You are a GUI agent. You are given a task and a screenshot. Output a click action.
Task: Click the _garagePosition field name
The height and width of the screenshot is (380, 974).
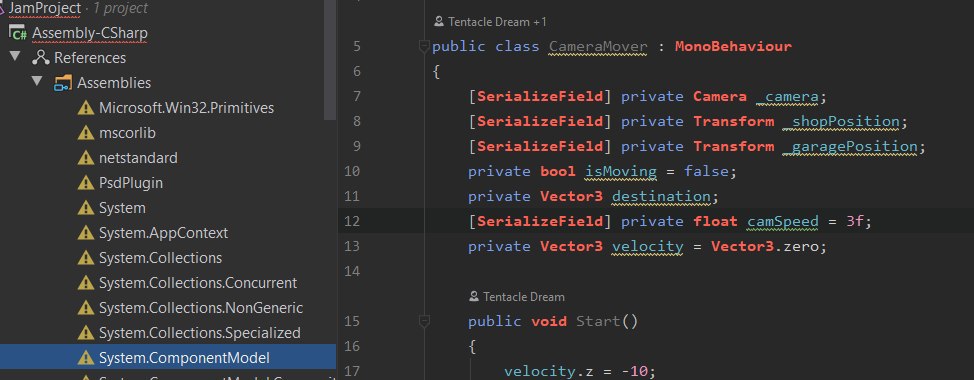click(850, 147)
